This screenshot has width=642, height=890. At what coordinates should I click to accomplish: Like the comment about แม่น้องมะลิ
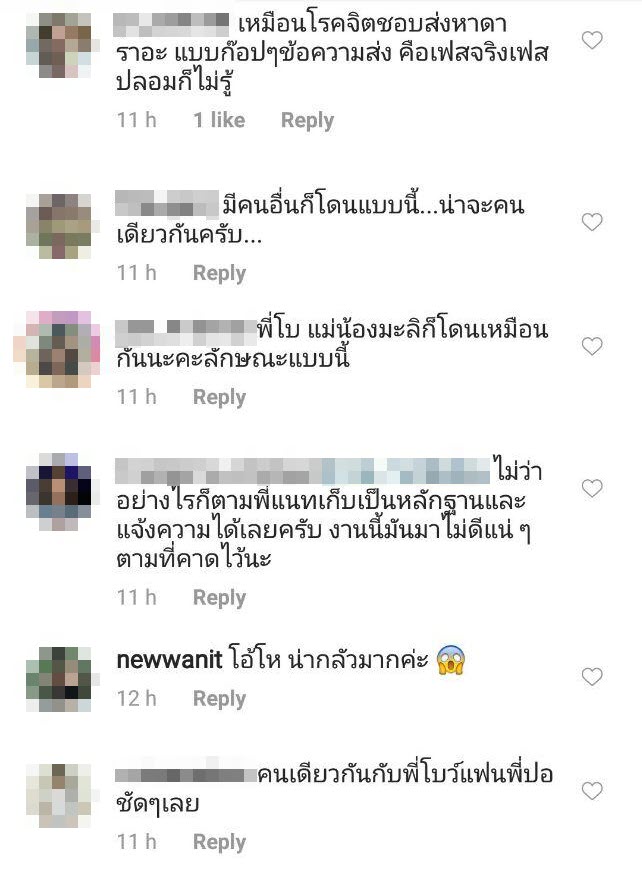pyautogui.click(x=592, y=346)
